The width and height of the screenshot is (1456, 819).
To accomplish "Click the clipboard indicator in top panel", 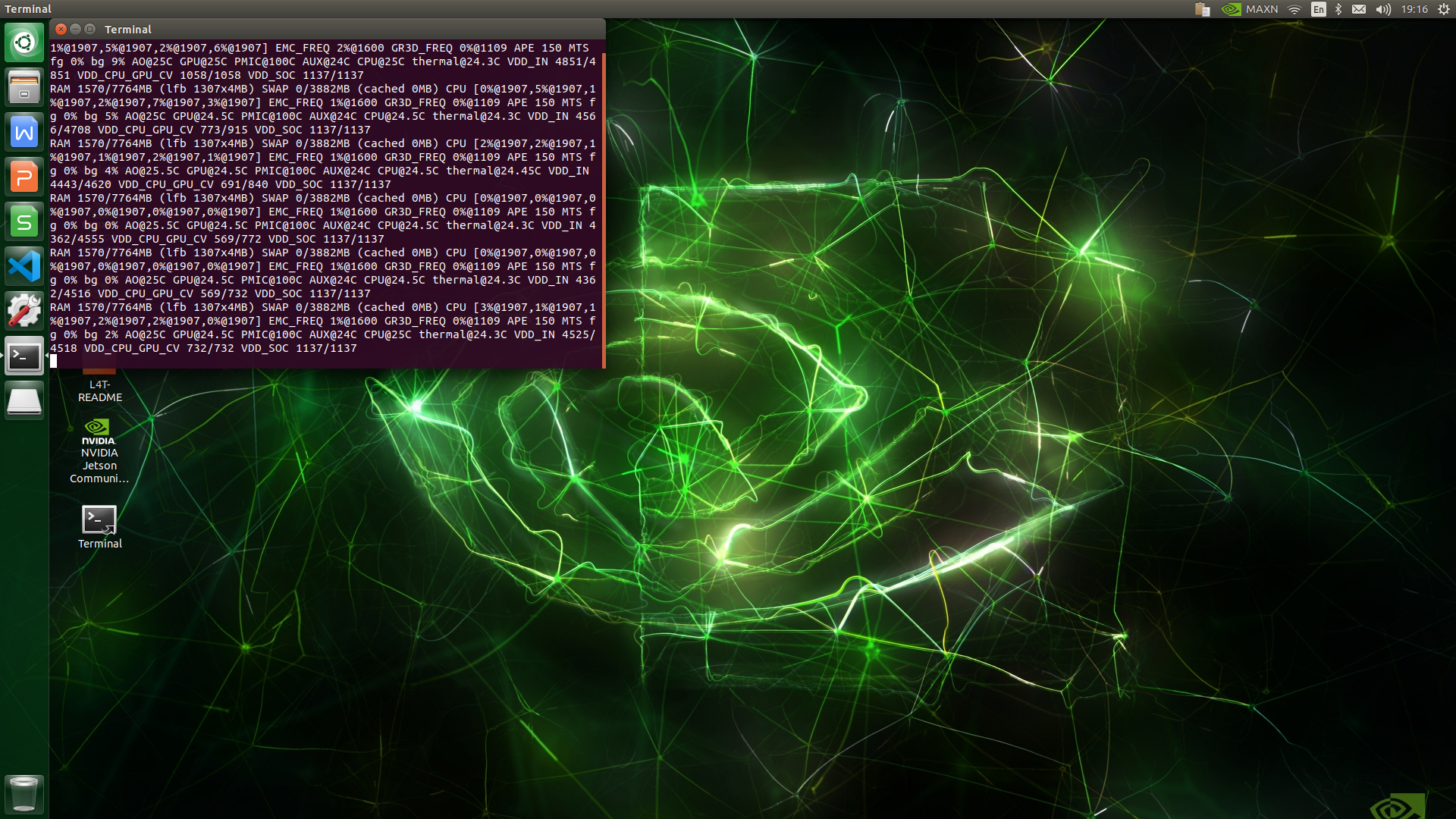I will pos(1202,9).
